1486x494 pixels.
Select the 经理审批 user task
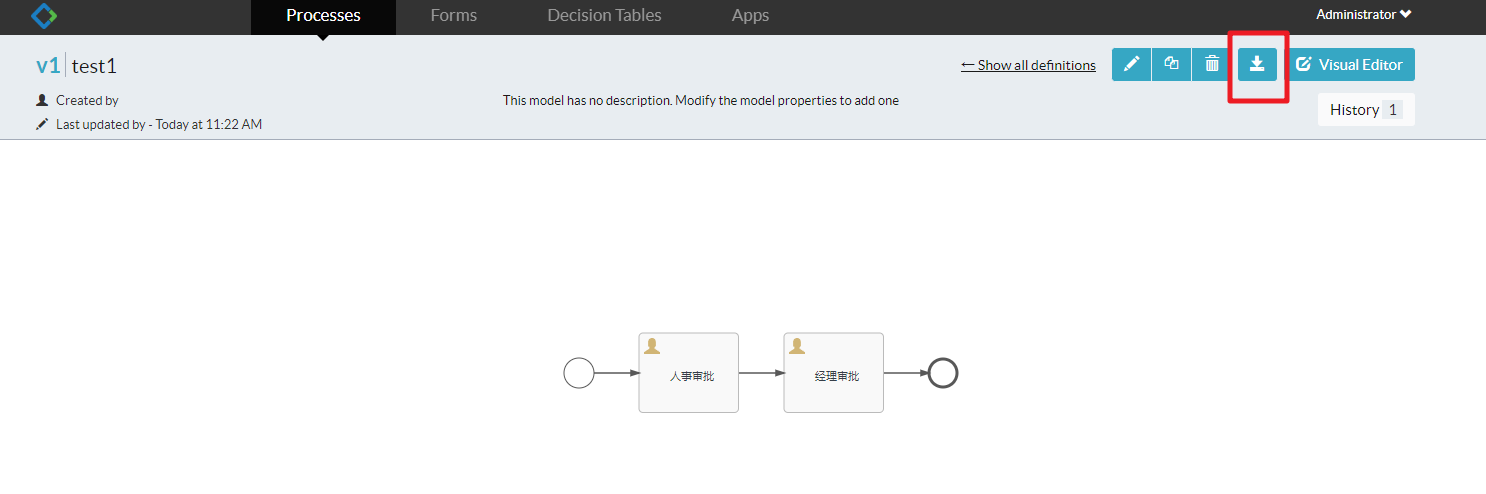click(x=834, y=372)
